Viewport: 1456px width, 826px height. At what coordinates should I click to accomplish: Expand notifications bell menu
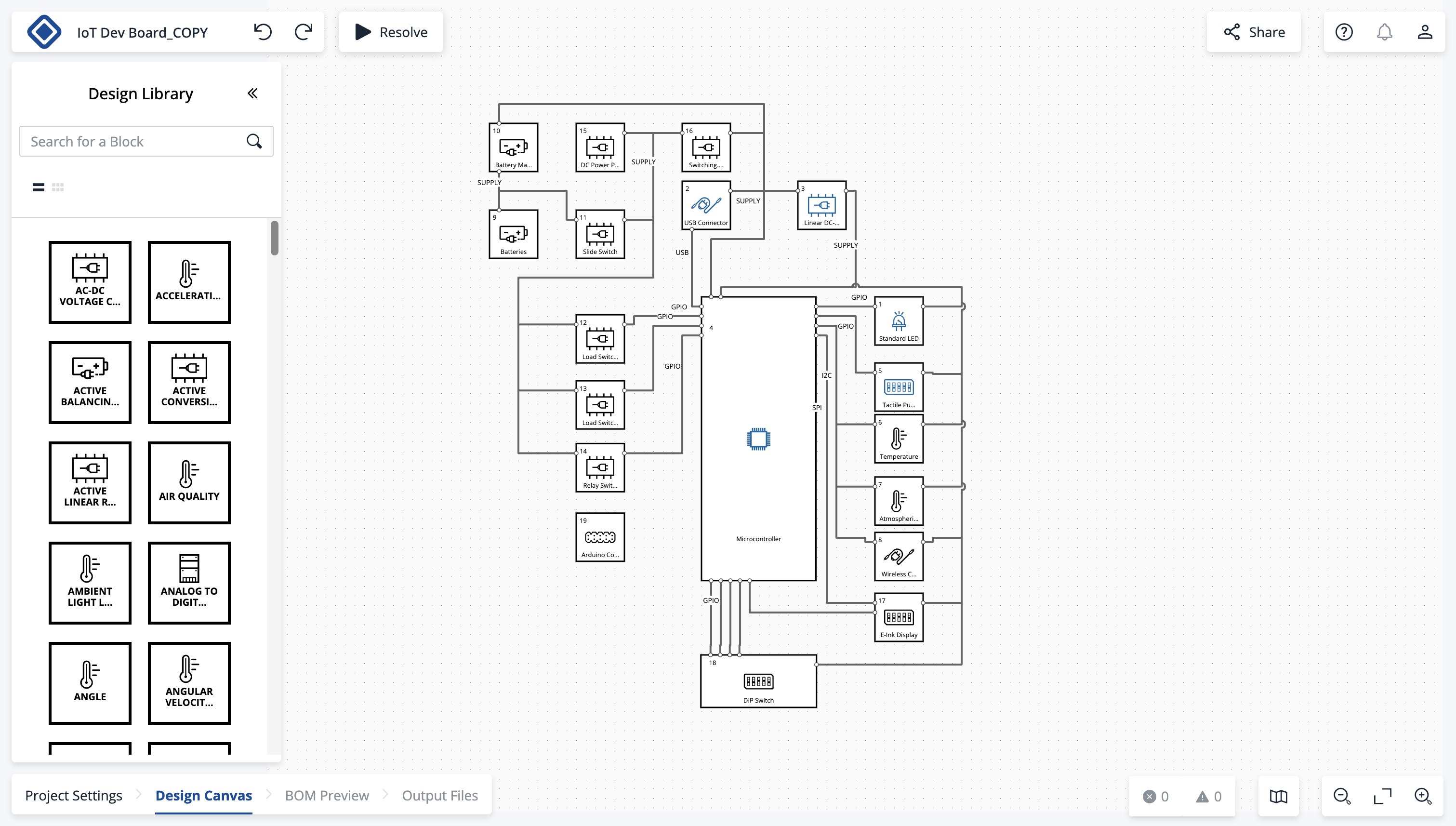(x=1385, y=32)
